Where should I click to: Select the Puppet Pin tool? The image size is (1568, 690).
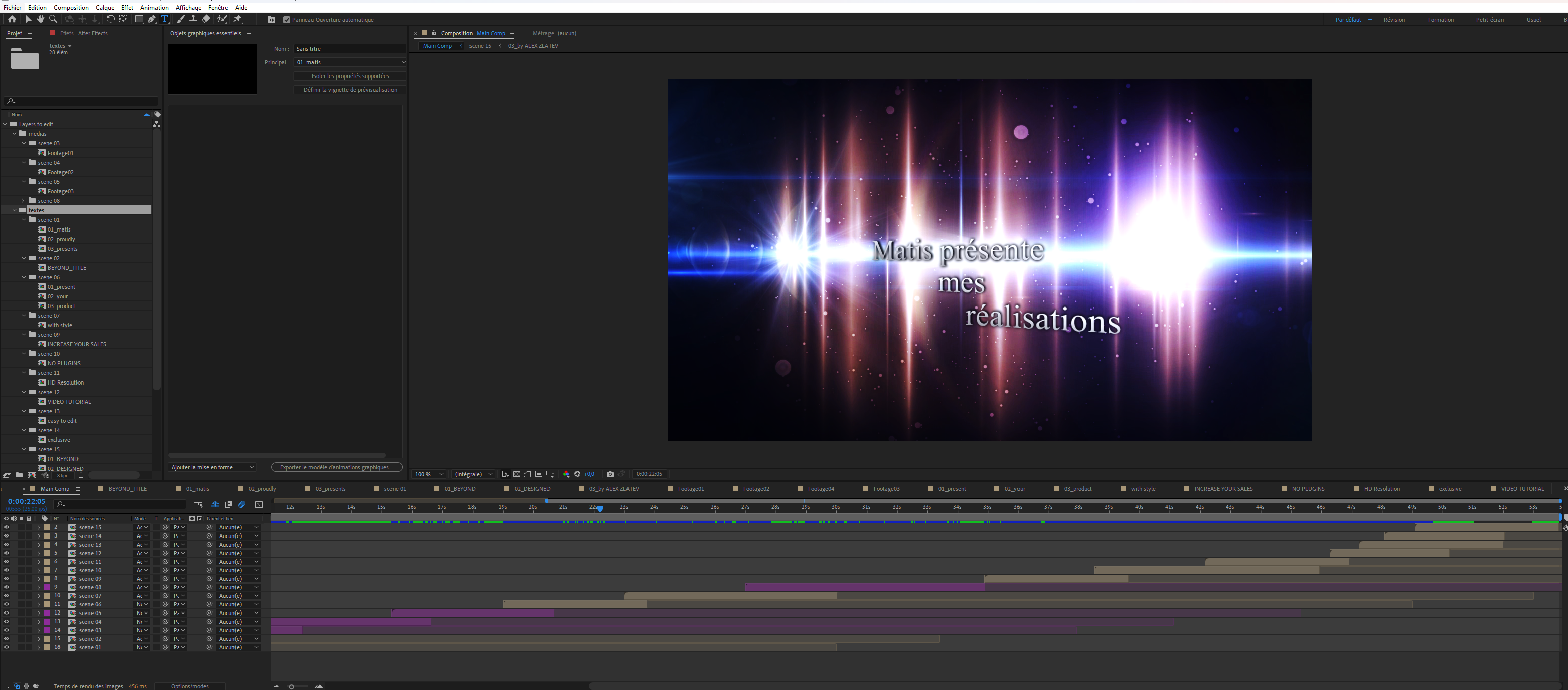(238, 20)
